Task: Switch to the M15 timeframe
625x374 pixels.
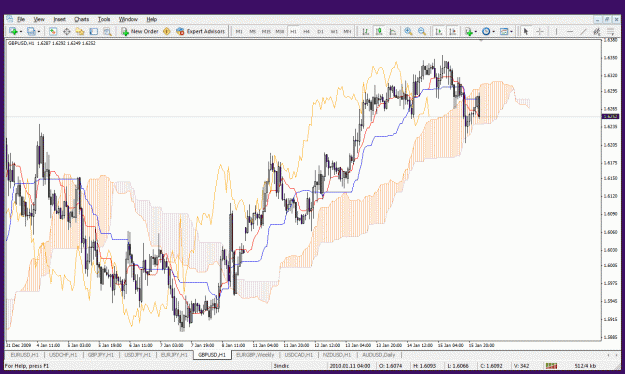Action: tap(266, 31)
